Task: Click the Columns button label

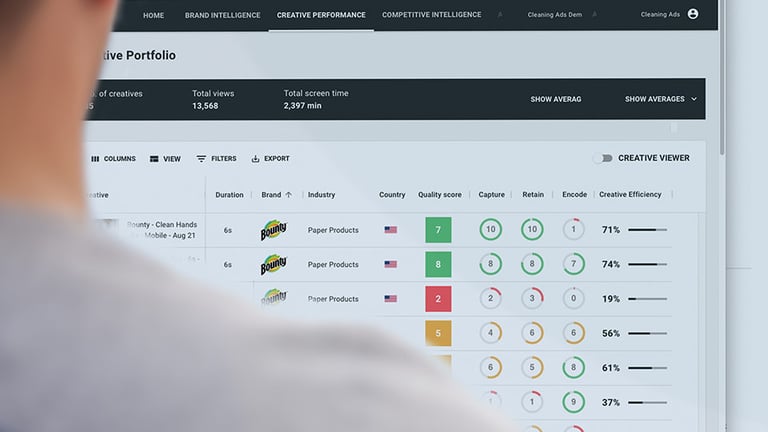Action: click(120, 159)
